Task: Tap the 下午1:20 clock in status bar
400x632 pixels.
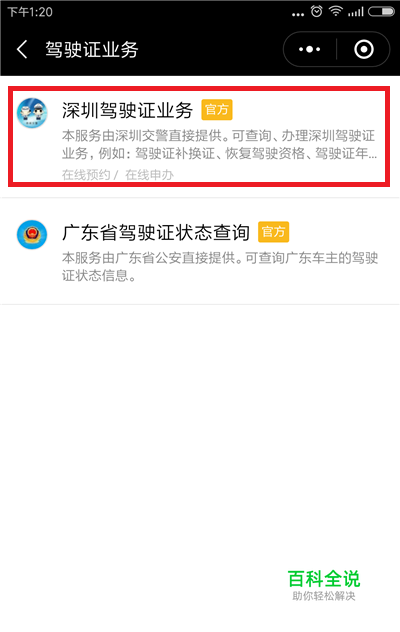Action: coord(30,12)
